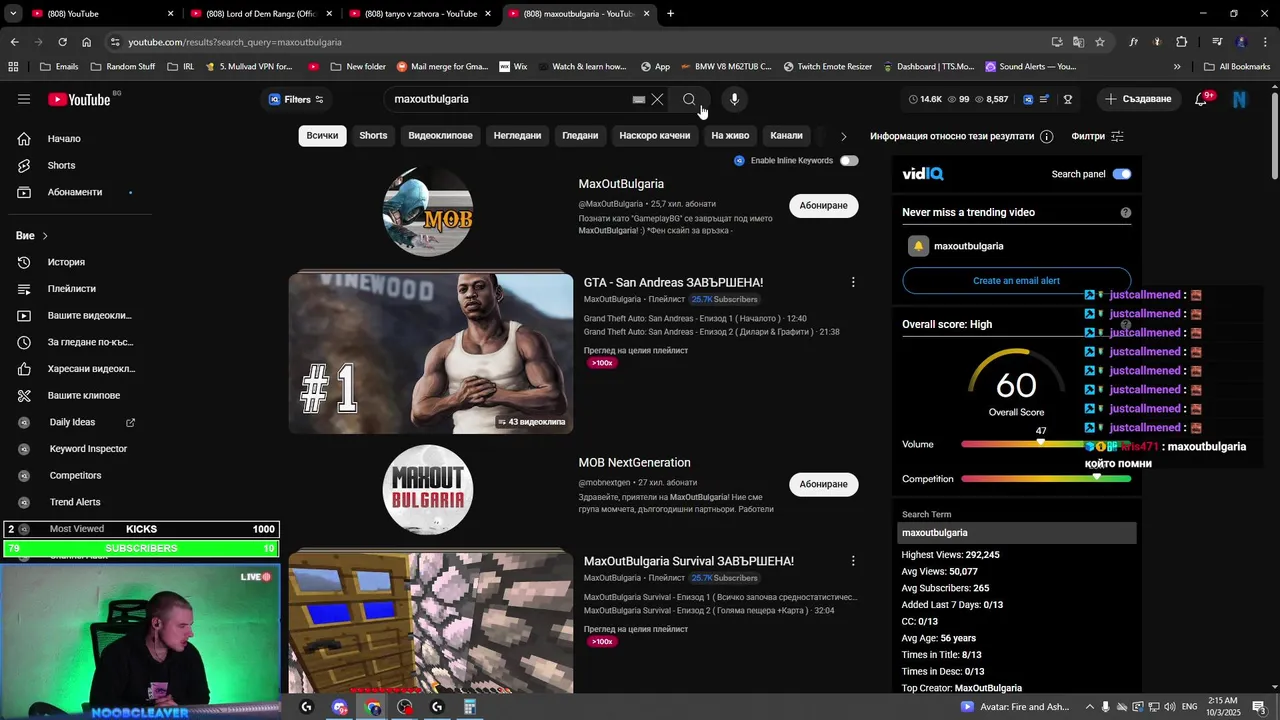This screenshot has width=1280, height=720.
Task: Select the Всички filter chip
Action: (322, 136)
